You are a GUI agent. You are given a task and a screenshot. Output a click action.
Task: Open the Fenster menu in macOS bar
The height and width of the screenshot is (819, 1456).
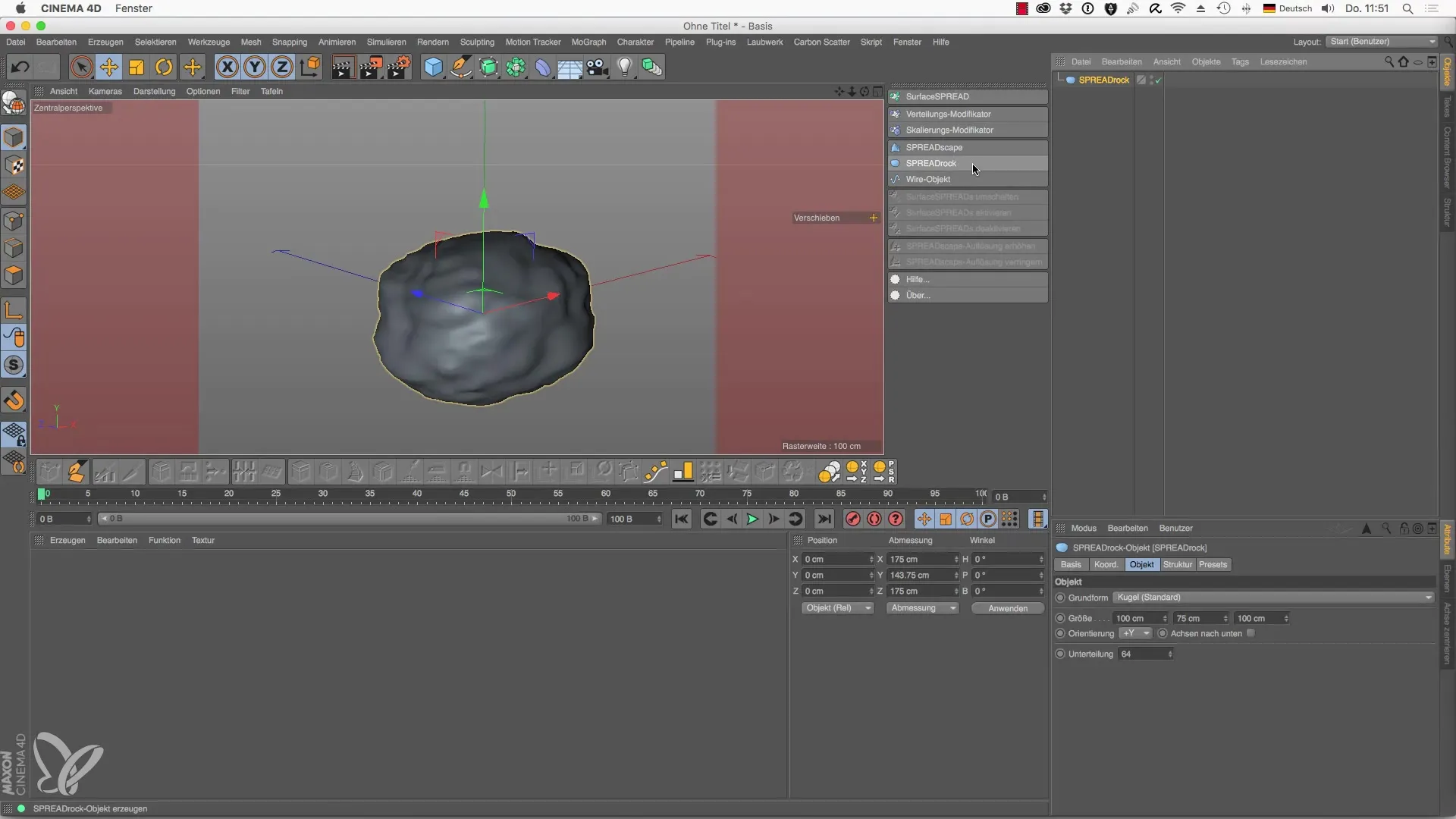(133, 8)
